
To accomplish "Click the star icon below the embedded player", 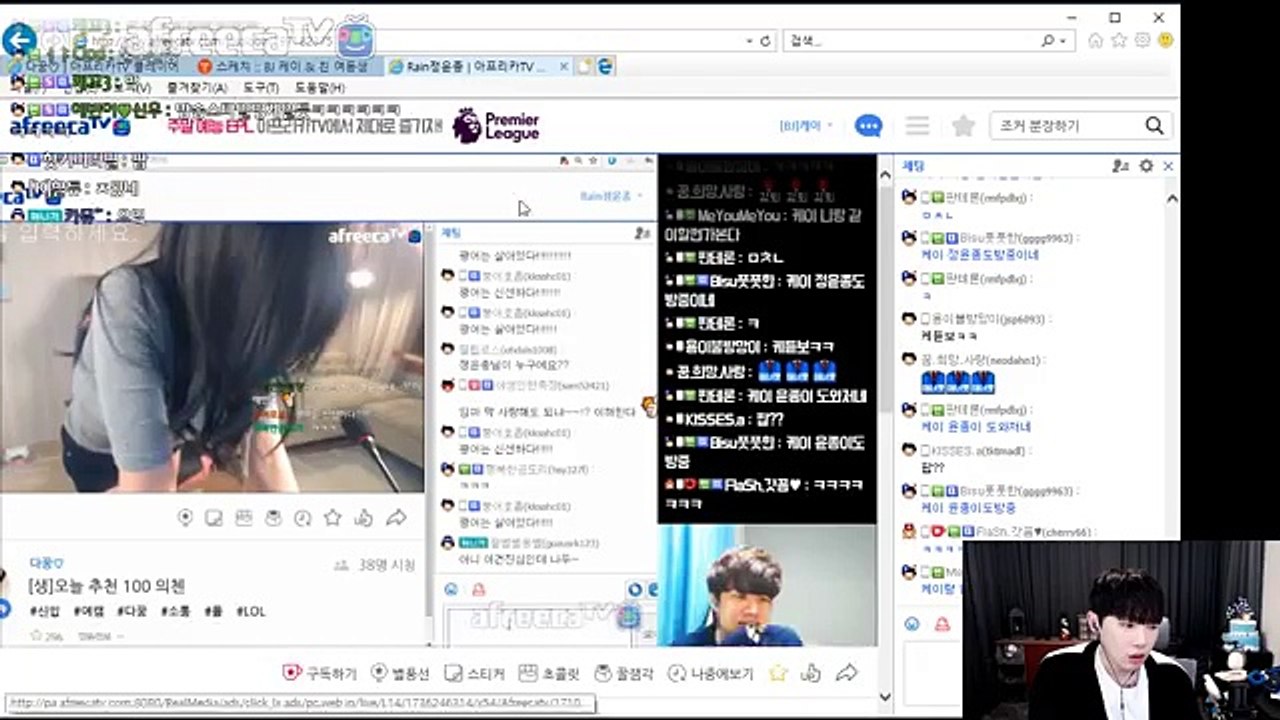I will (x=333, y=518).
